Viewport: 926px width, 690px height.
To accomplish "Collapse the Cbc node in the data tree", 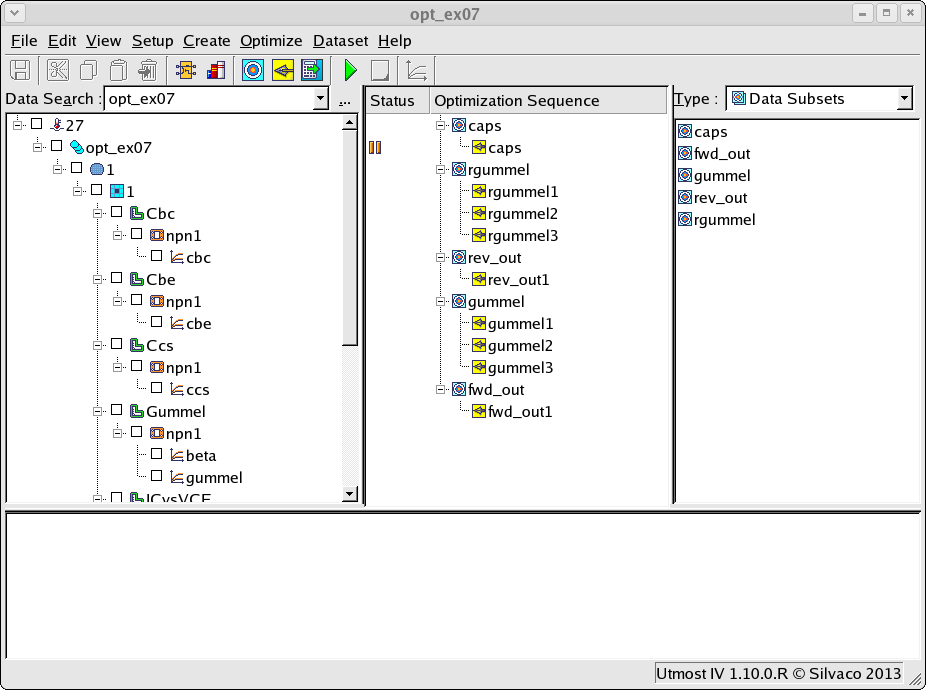I will click(98, 213).
